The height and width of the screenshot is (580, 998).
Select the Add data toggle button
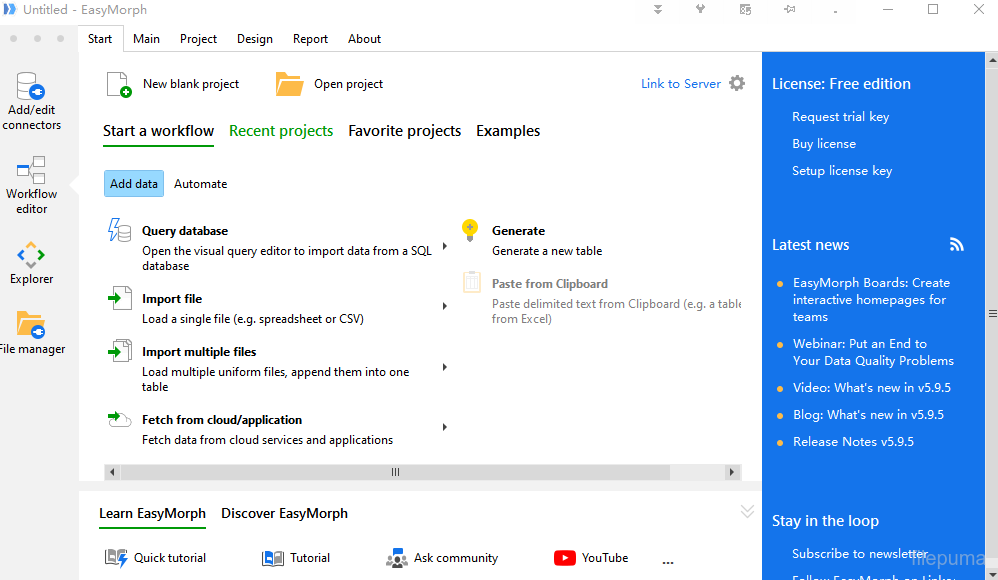tap(134, 184)
